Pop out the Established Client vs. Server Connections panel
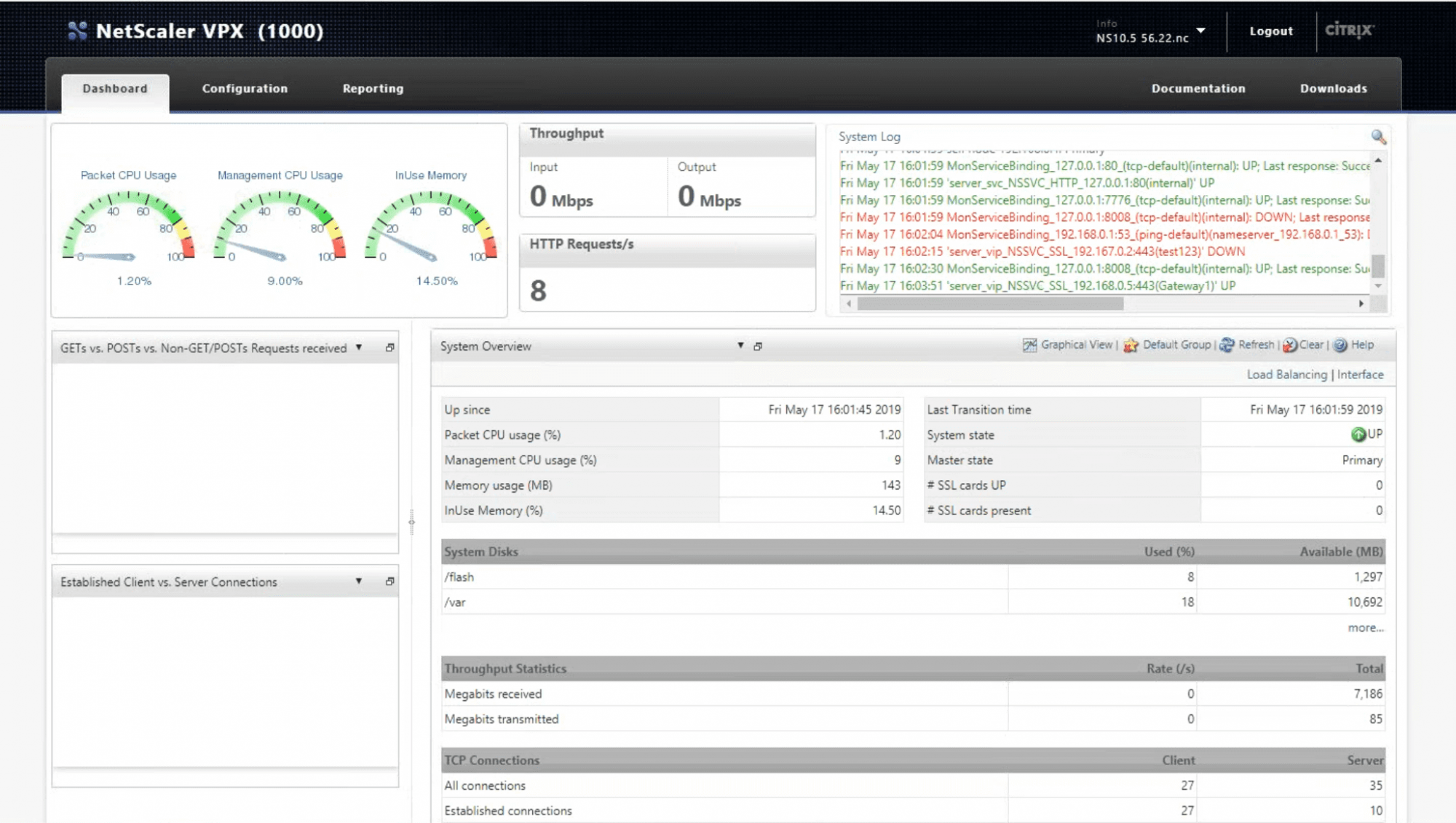This screenshot has width=1456, height=823. pos(390,581)
